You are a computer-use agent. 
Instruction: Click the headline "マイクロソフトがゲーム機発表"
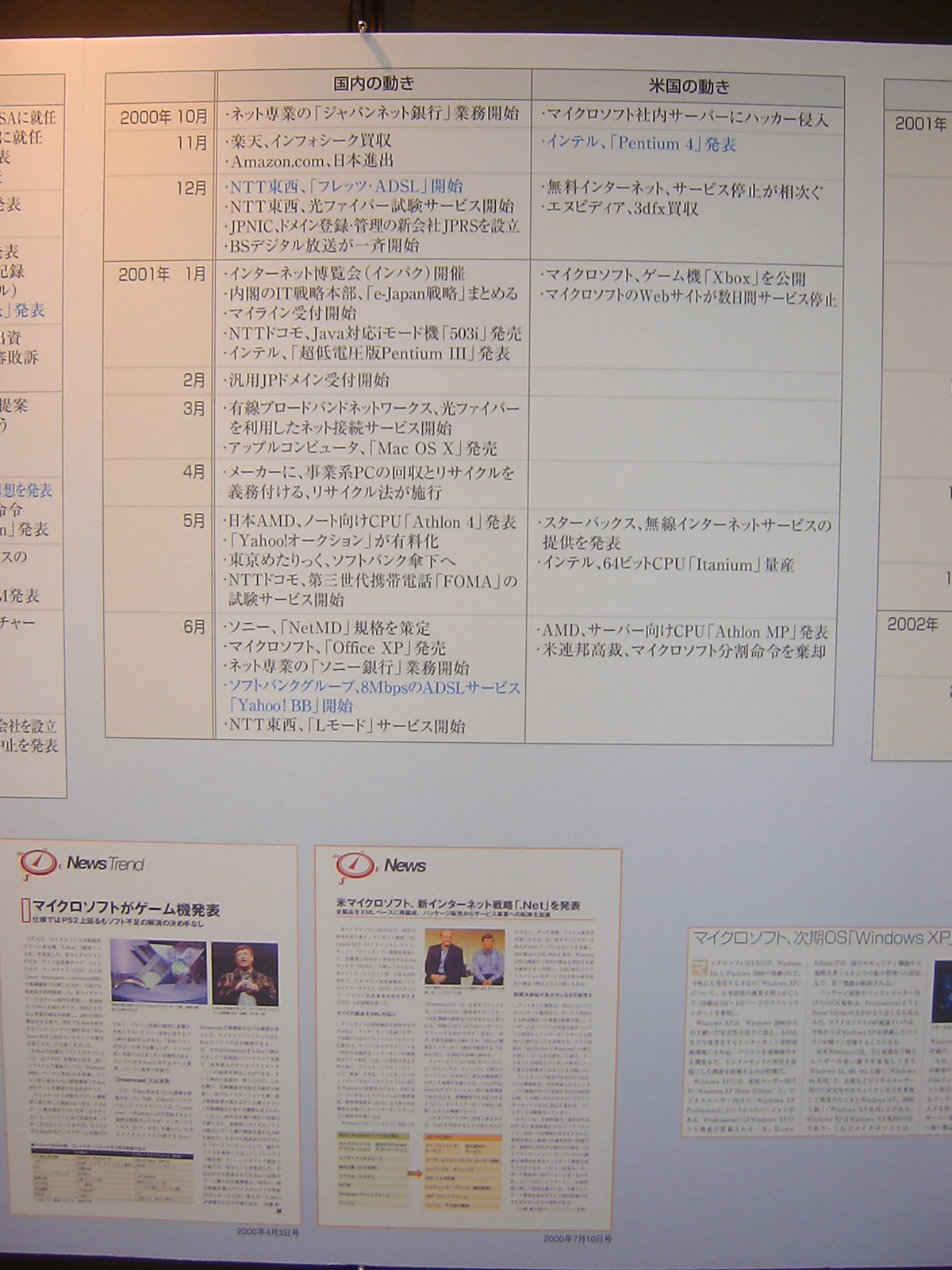tap(126, 910)
